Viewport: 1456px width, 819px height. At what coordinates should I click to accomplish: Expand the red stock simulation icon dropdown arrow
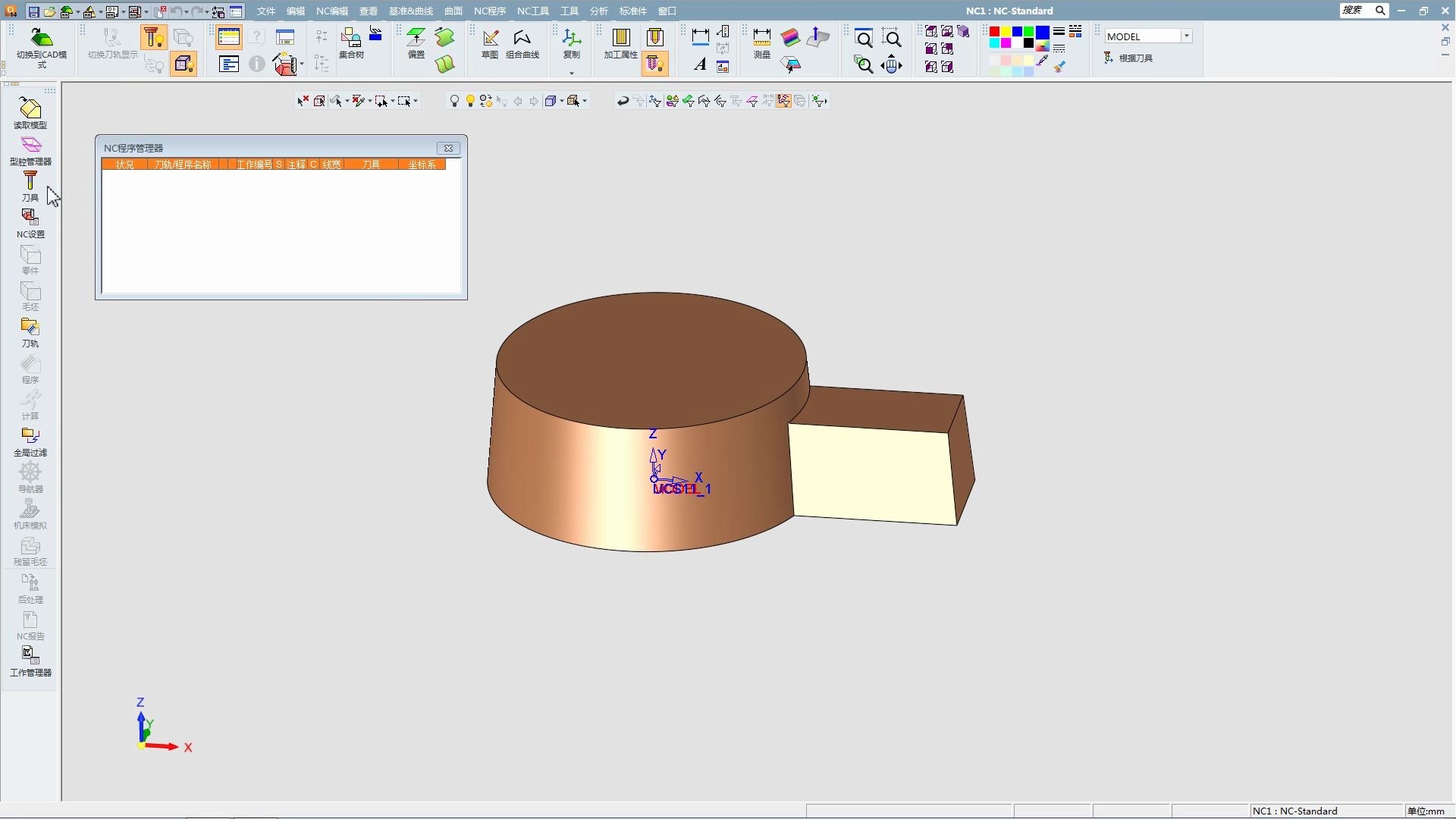point(302,64)
